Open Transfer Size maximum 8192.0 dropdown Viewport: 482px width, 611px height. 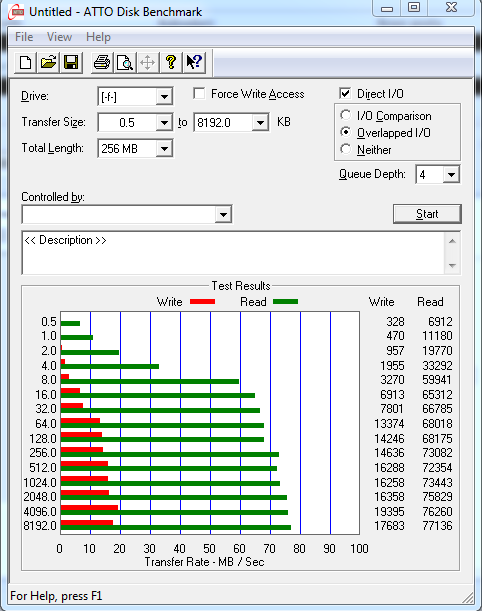pyautogui.click(x=260, y=123)
